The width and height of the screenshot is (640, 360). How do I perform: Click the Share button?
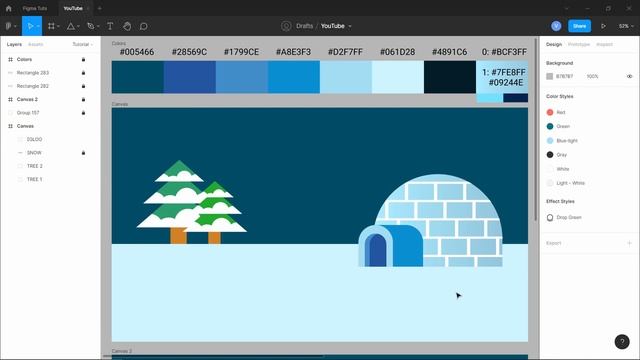579,26
